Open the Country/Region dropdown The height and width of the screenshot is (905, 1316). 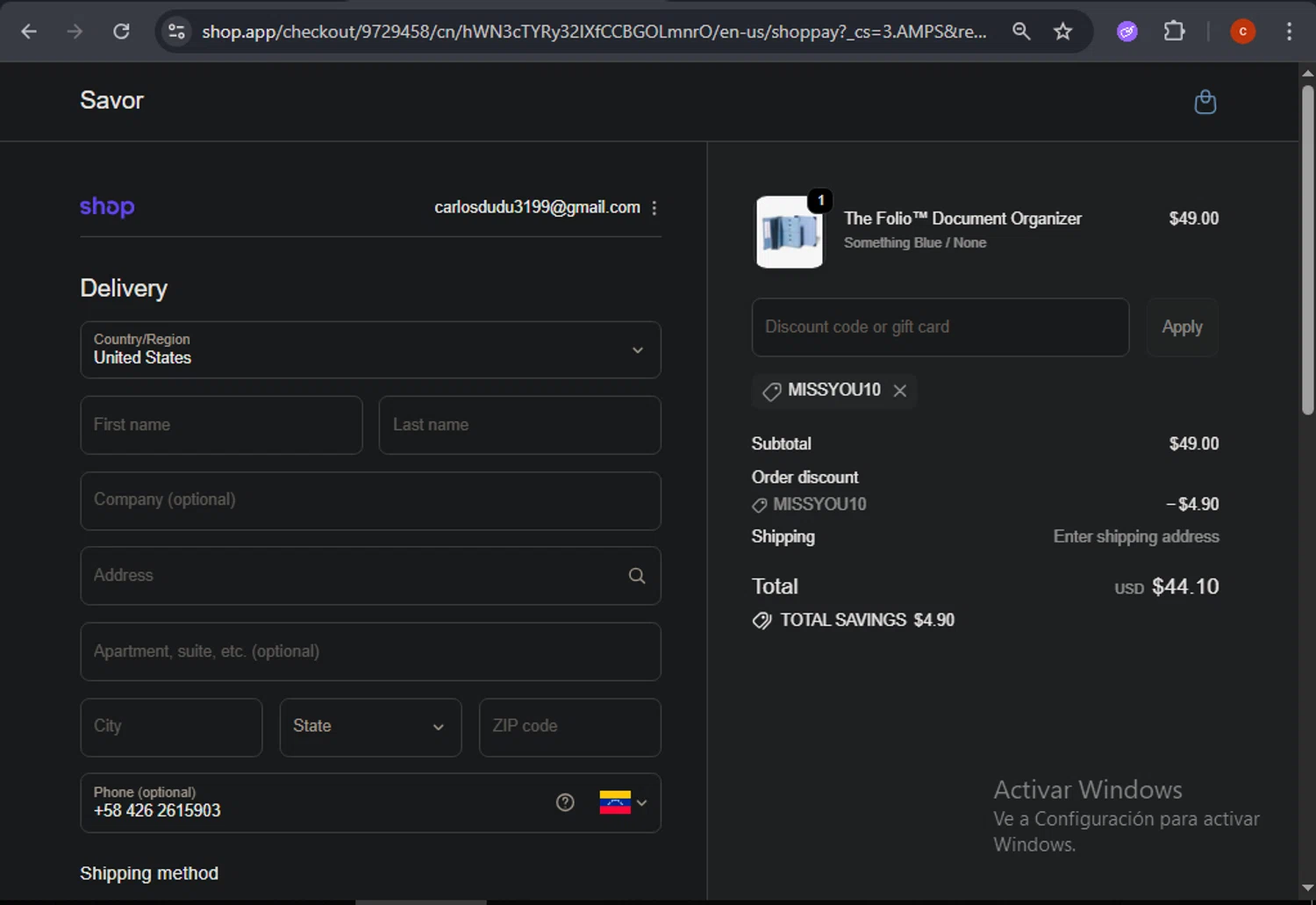370,349
